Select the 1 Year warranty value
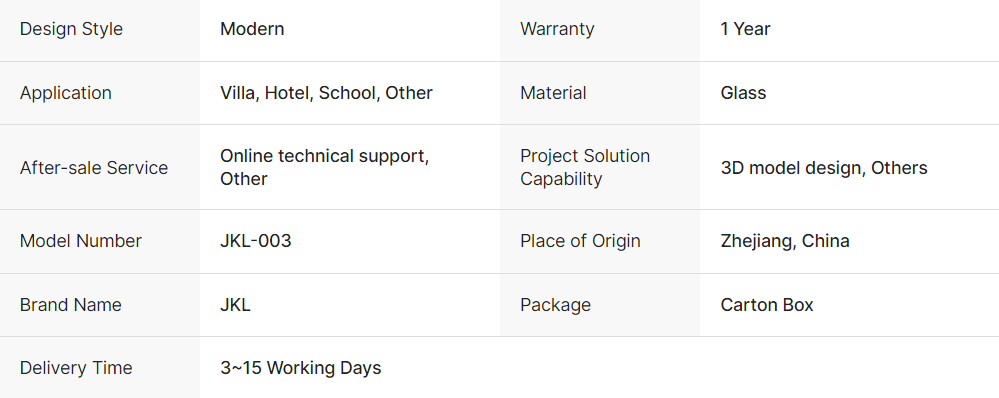Image resolution: width=999 pixels, height=398 pixels. pyautogui.click(x=745, y=29)
